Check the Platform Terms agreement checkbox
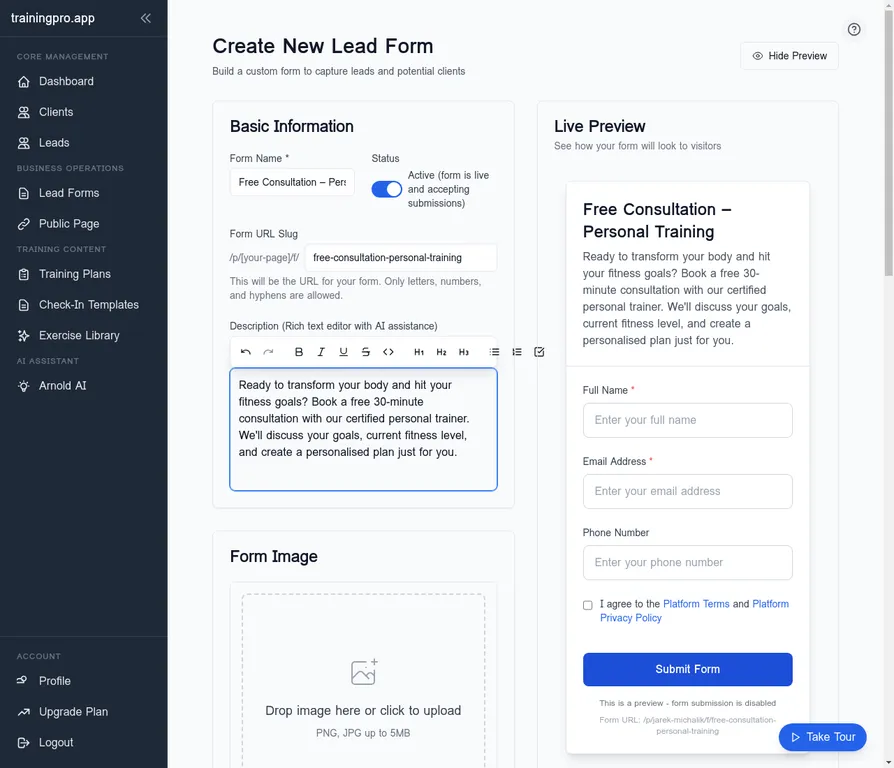 [588, 605]
